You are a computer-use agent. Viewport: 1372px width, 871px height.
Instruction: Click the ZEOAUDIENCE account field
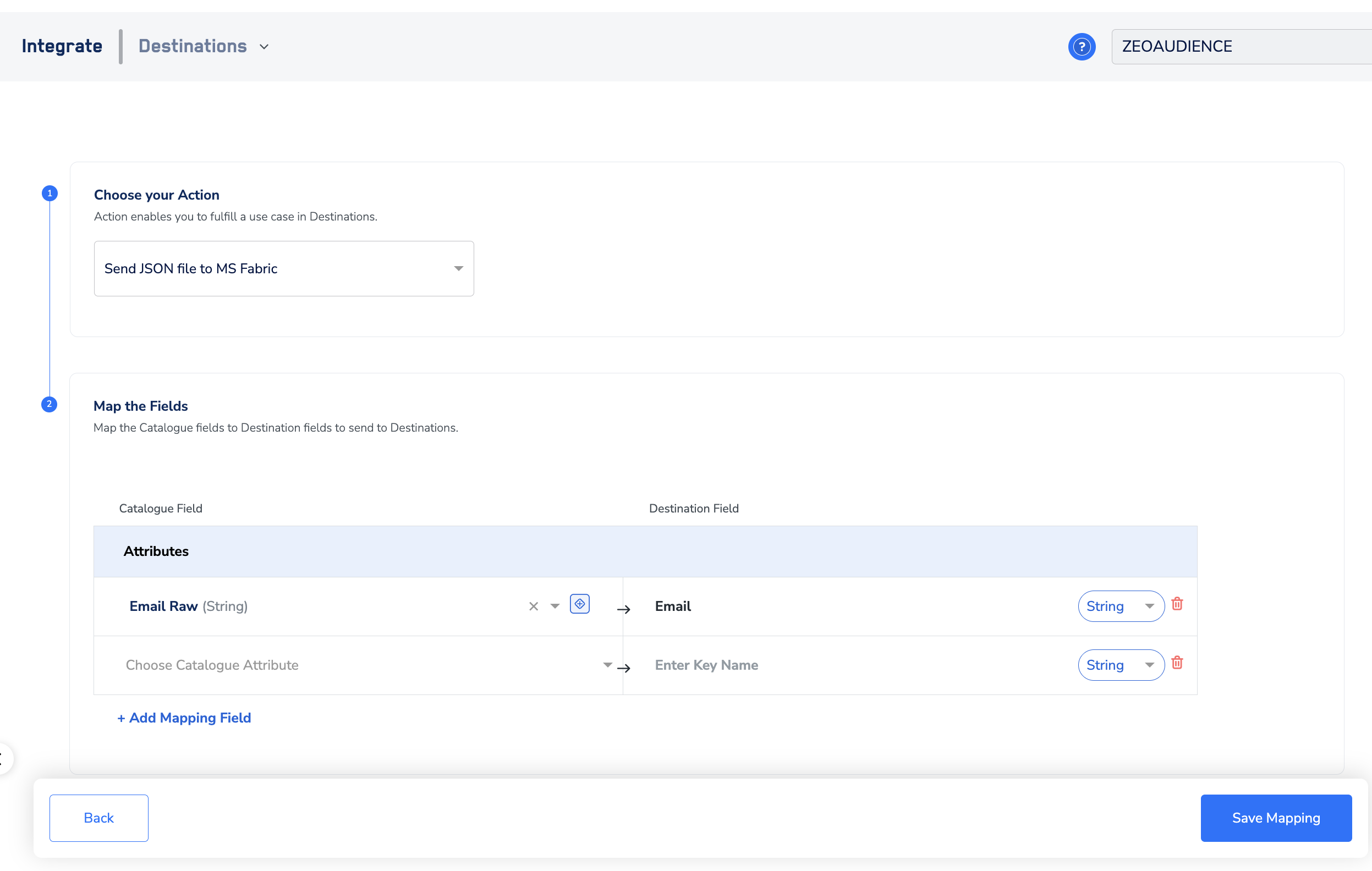(1237, 47)
